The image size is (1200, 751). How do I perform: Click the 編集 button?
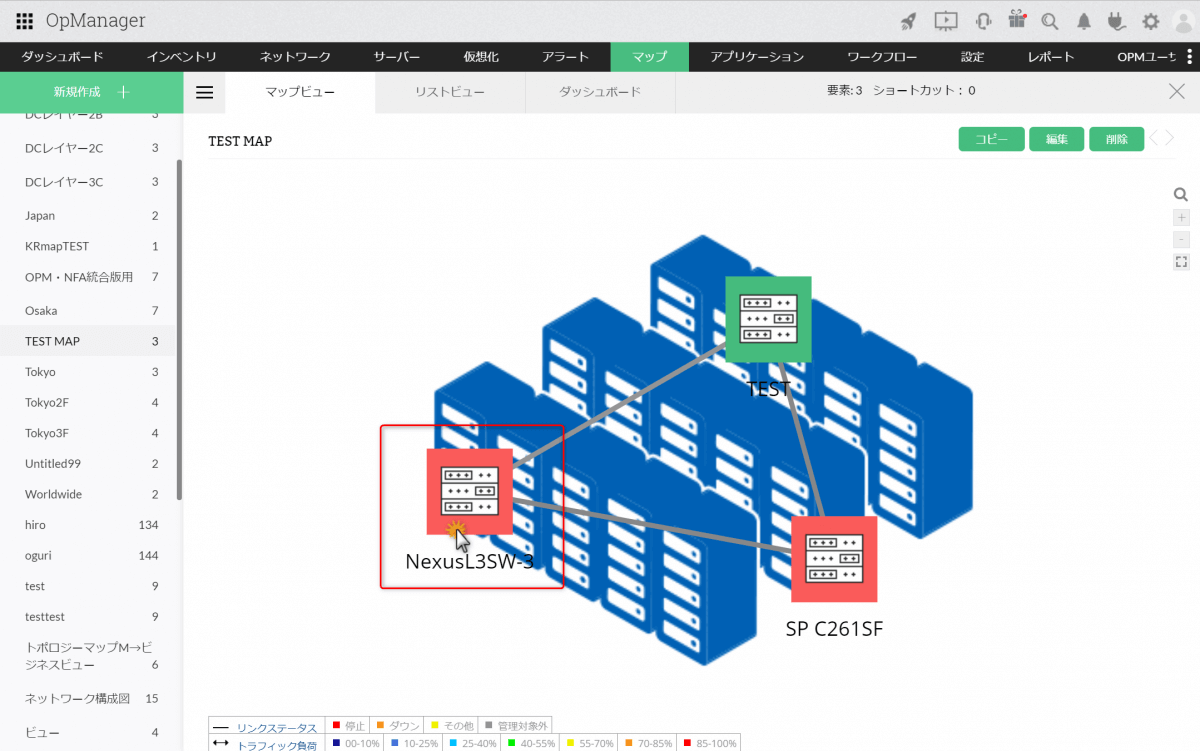[x=1056, y=139]
